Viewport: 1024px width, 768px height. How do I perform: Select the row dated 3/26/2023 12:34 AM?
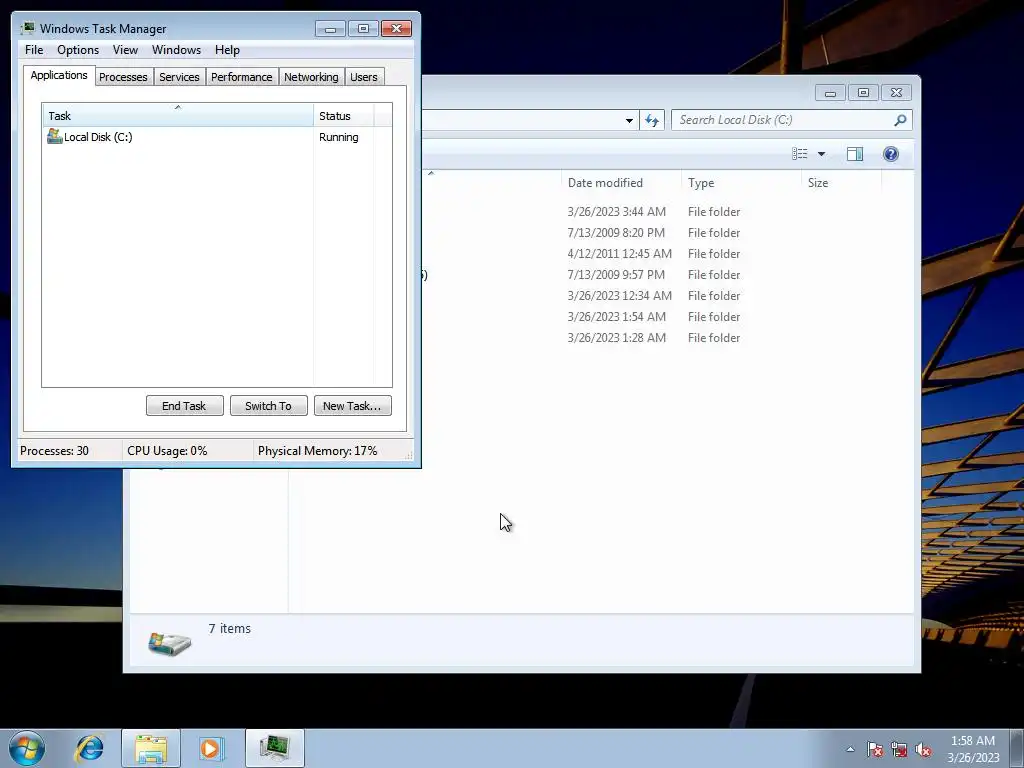[x=653, y=295]
